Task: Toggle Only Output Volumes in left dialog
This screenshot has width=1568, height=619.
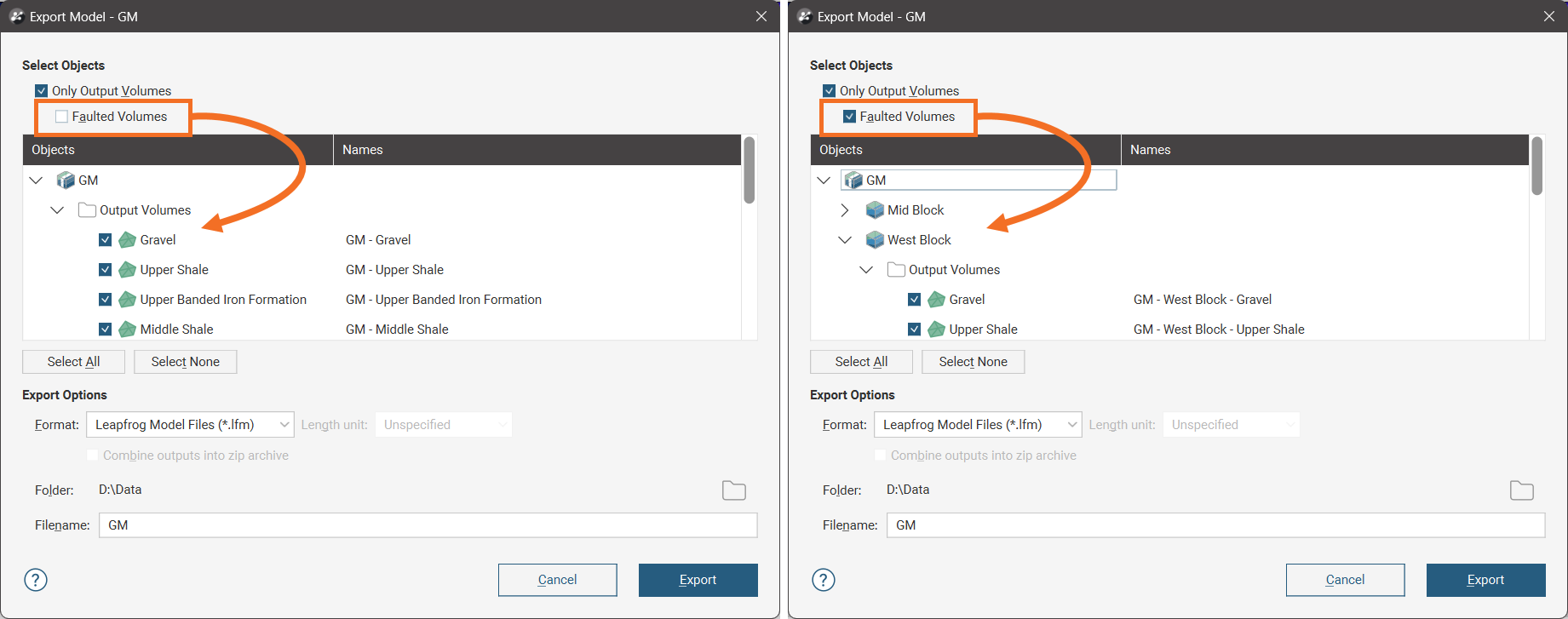Action: 42,91
